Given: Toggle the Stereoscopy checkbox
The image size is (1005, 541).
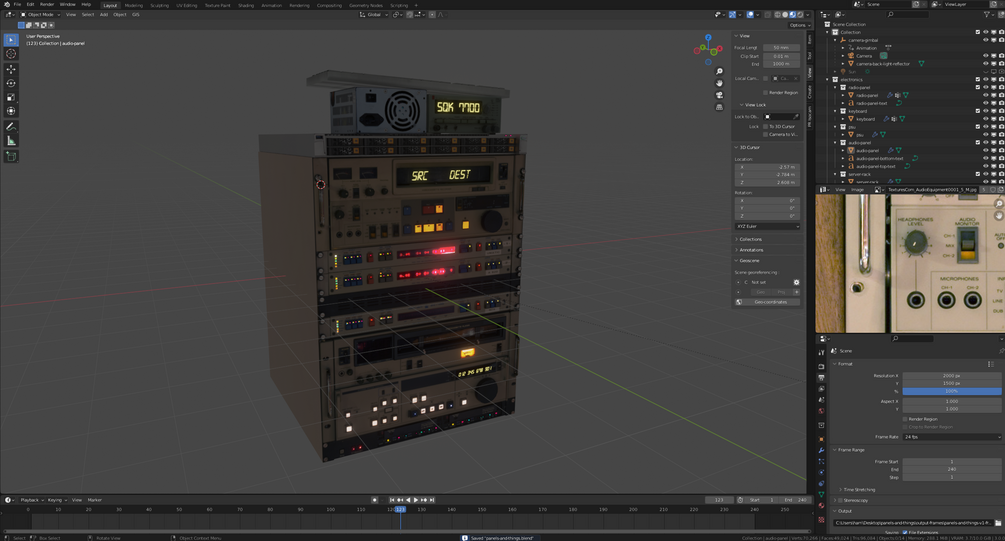Looking at the screenshot, I should pos(839,500).
